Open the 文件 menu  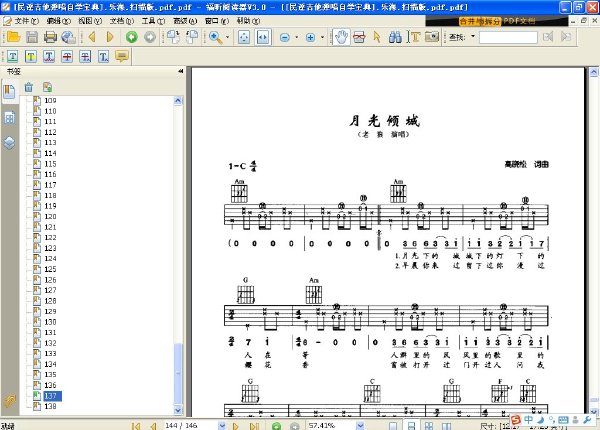click(x=26, y=21)
